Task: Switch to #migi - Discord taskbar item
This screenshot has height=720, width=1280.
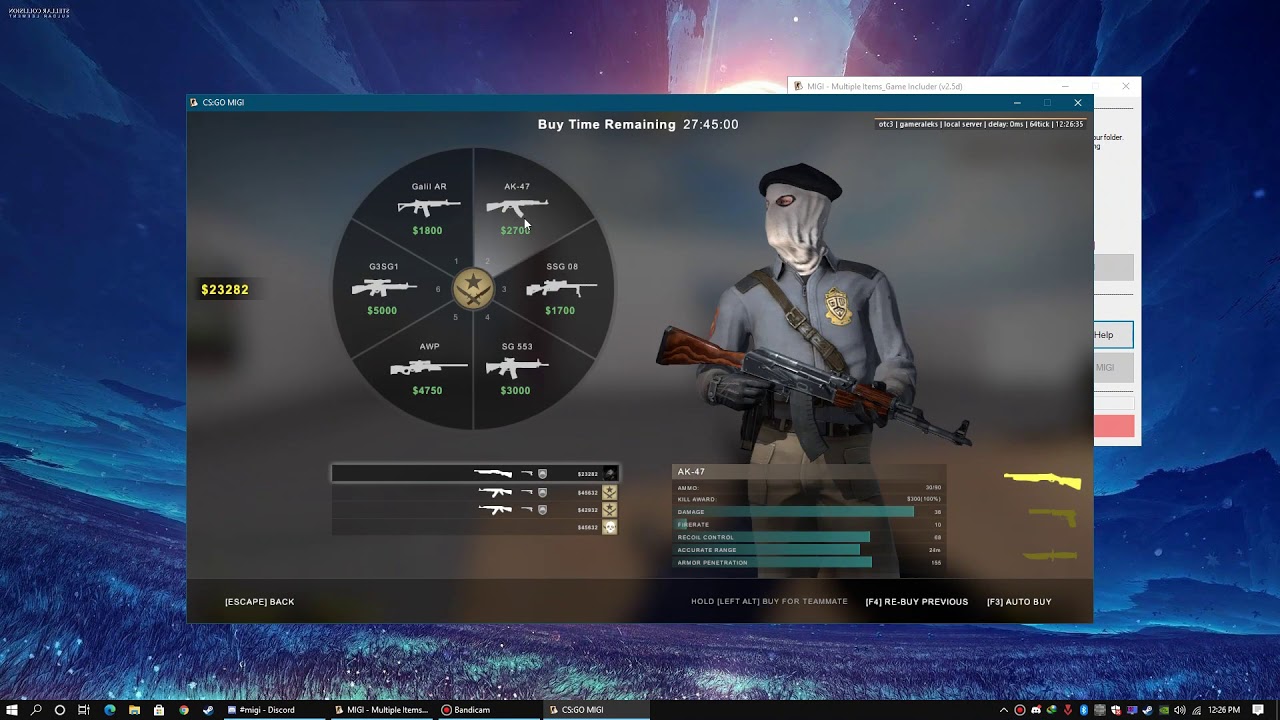Action: tap(274, 710)
